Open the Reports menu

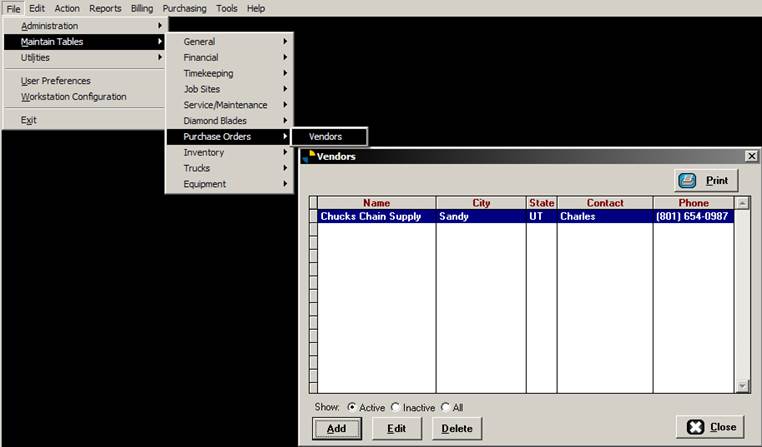(105, 8)
